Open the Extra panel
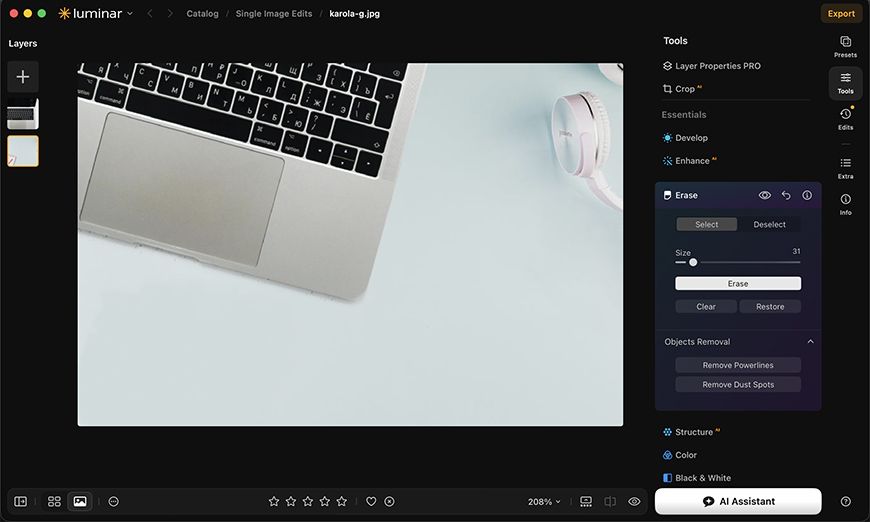This screenshot has height=522, width=870. (x=845, y=168)
